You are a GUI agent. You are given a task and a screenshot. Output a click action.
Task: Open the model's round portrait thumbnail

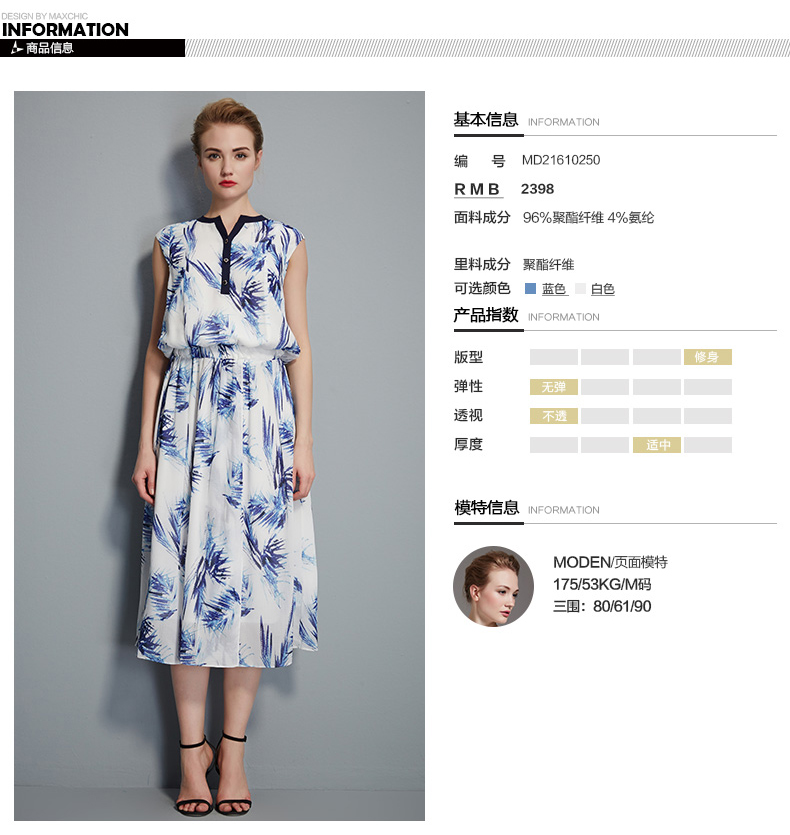[x=493, y=586]
